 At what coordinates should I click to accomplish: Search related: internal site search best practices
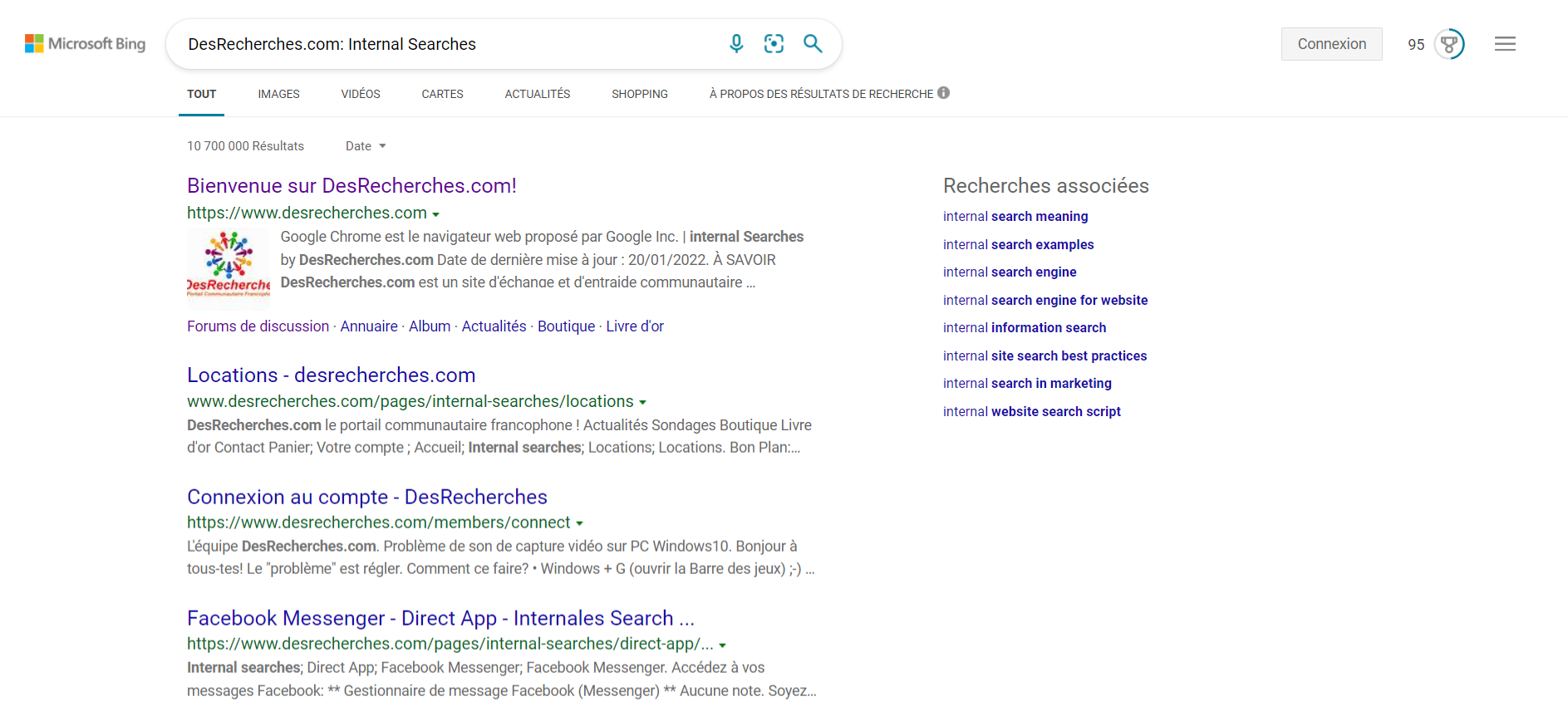[x=1045, y=356]
